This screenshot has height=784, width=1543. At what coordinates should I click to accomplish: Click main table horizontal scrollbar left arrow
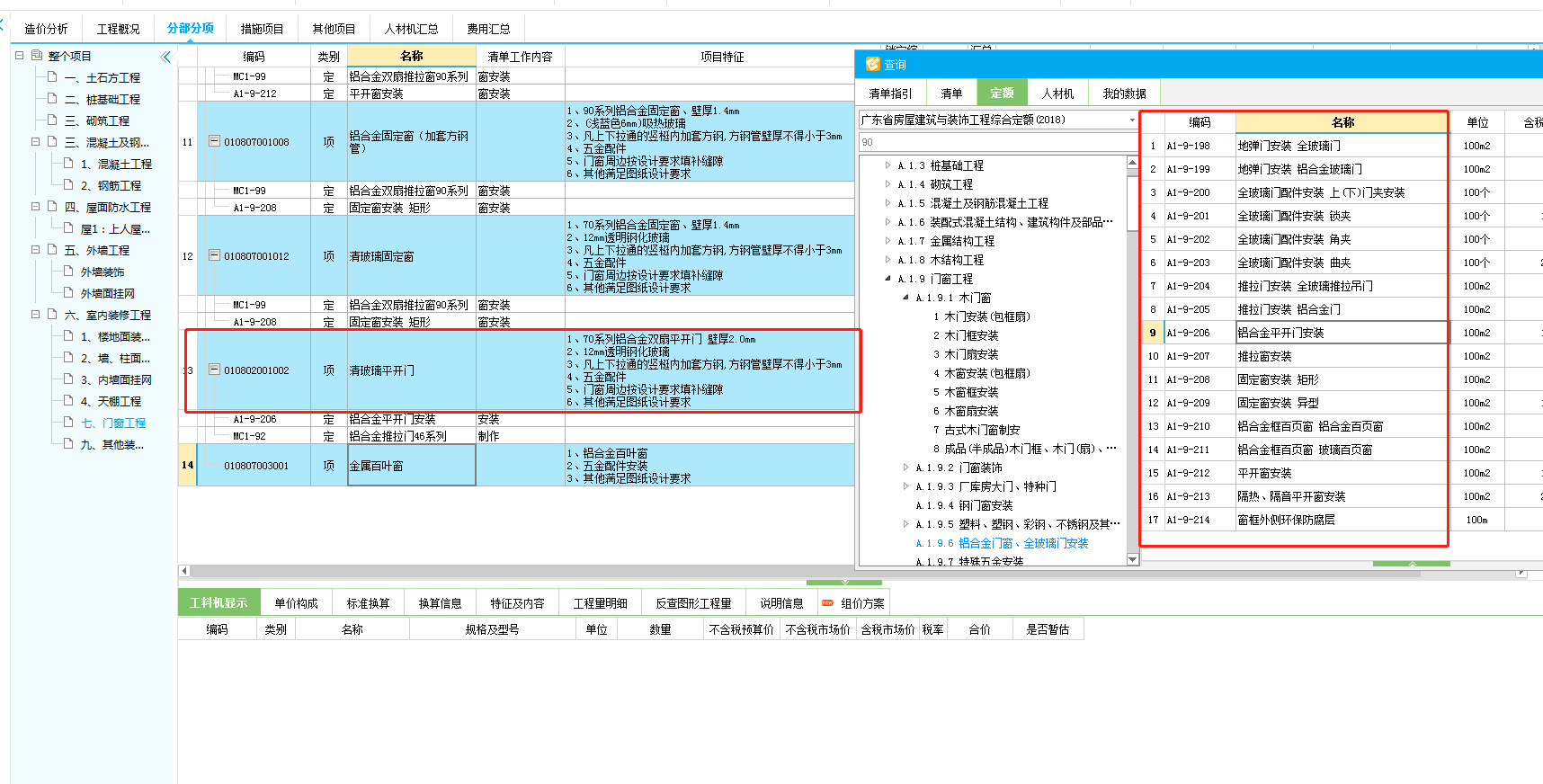tap(184, 570)
